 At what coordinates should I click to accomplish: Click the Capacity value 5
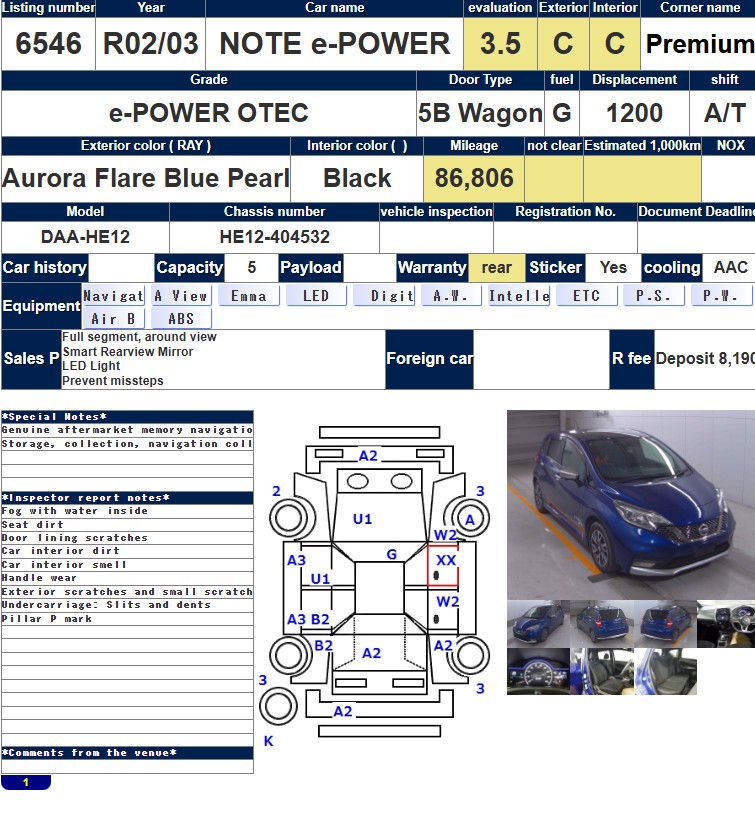coord(251,267)
